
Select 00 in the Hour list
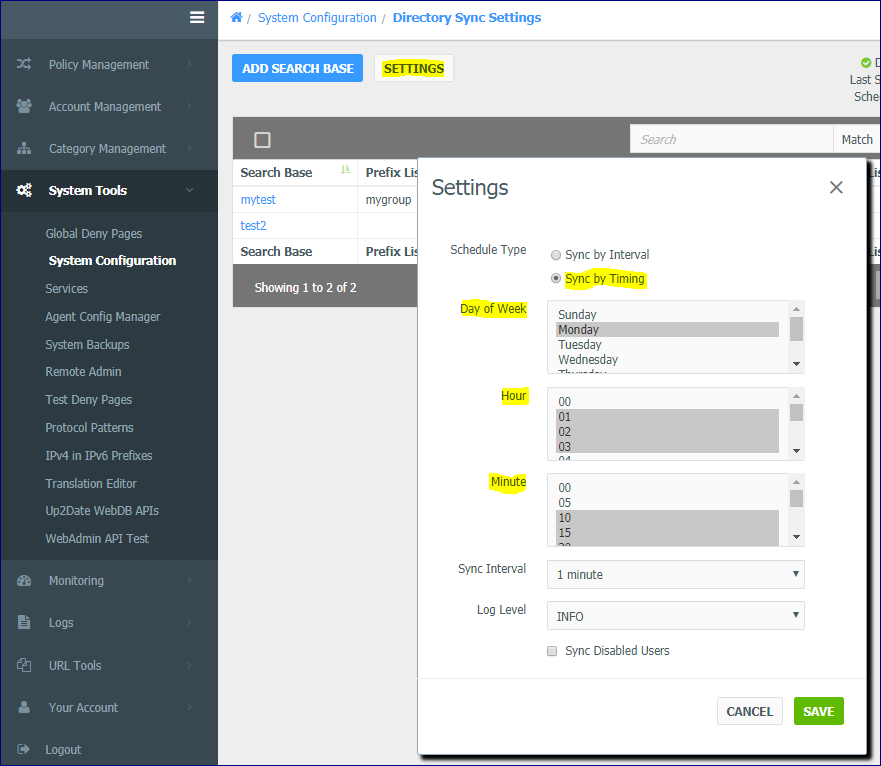667,401
